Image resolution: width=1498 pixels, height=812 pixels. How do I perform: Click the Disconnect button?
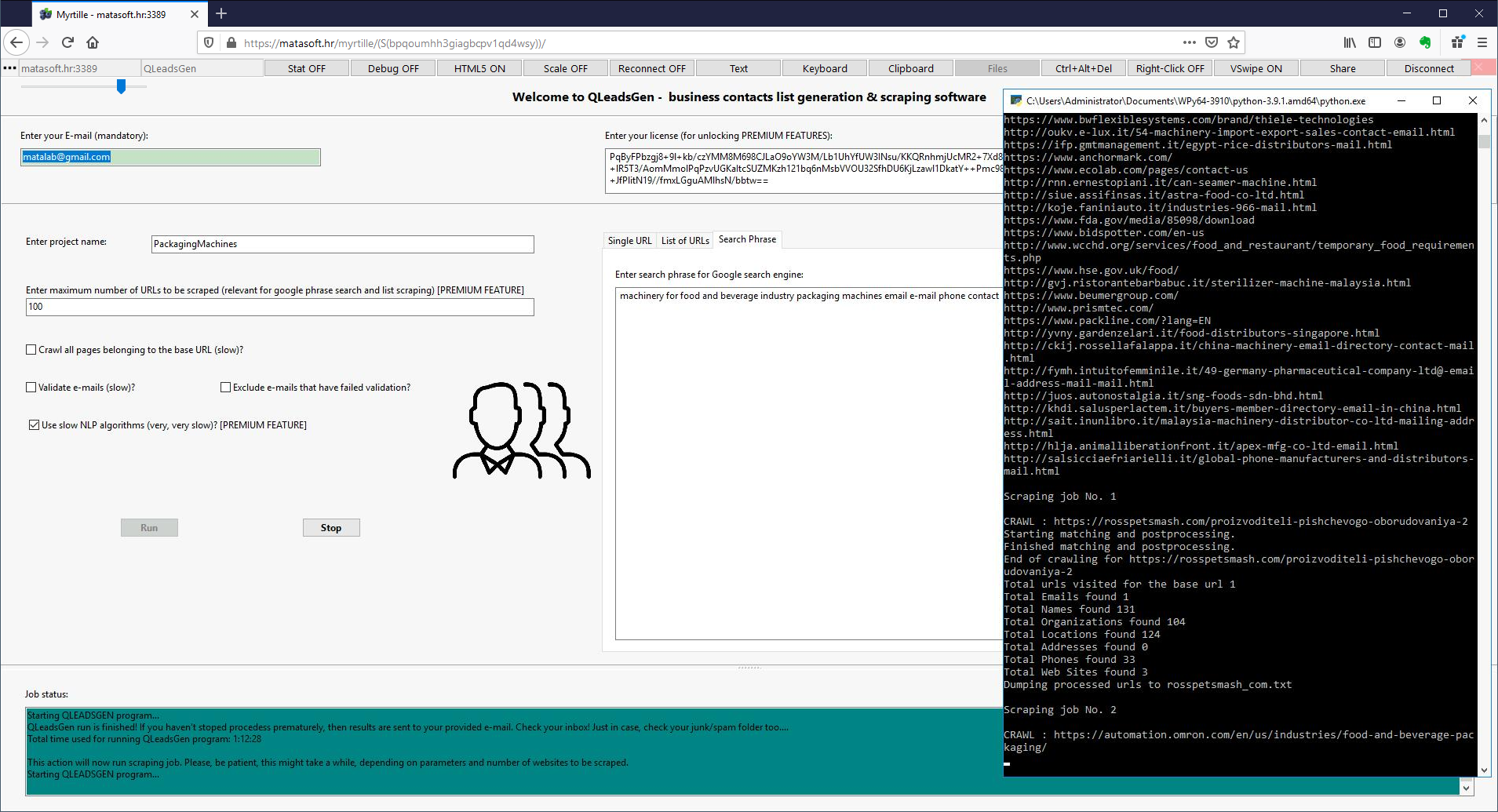click(1429, 68)
